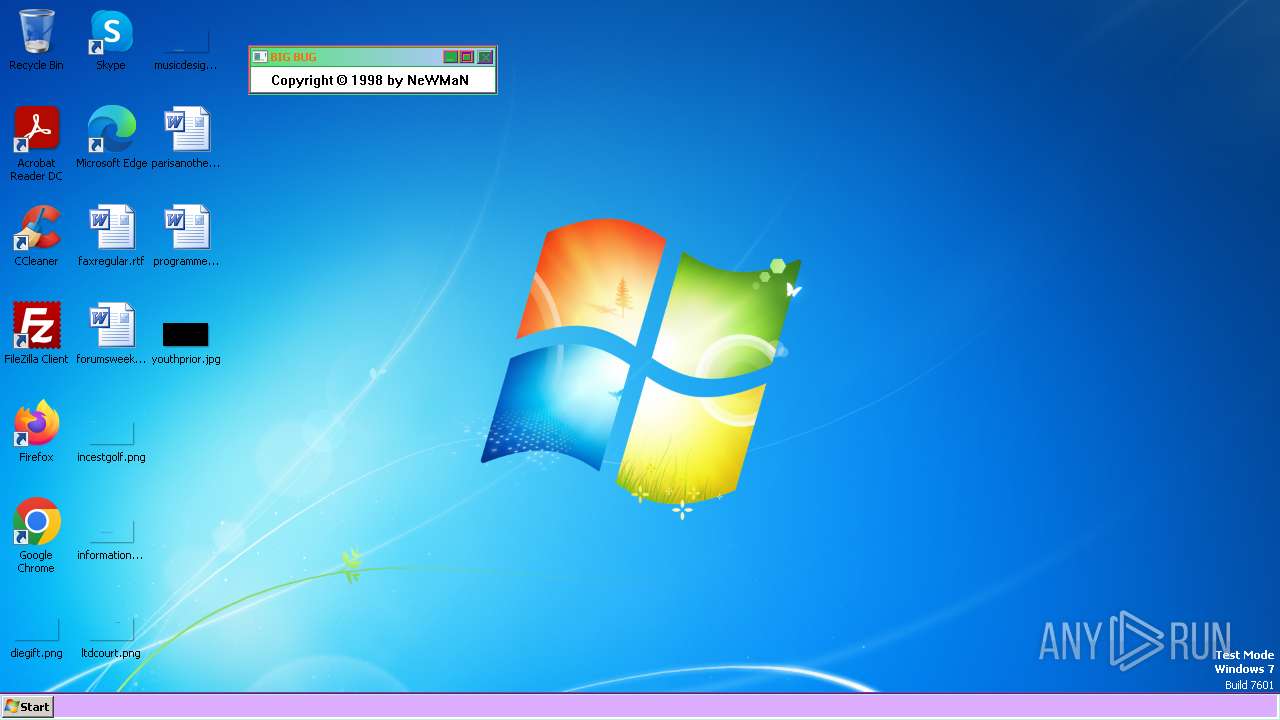The width and height of the screenshot is (1280, 720).
Task: Maximize the BIG BUG window
Action: coord(467,57)
